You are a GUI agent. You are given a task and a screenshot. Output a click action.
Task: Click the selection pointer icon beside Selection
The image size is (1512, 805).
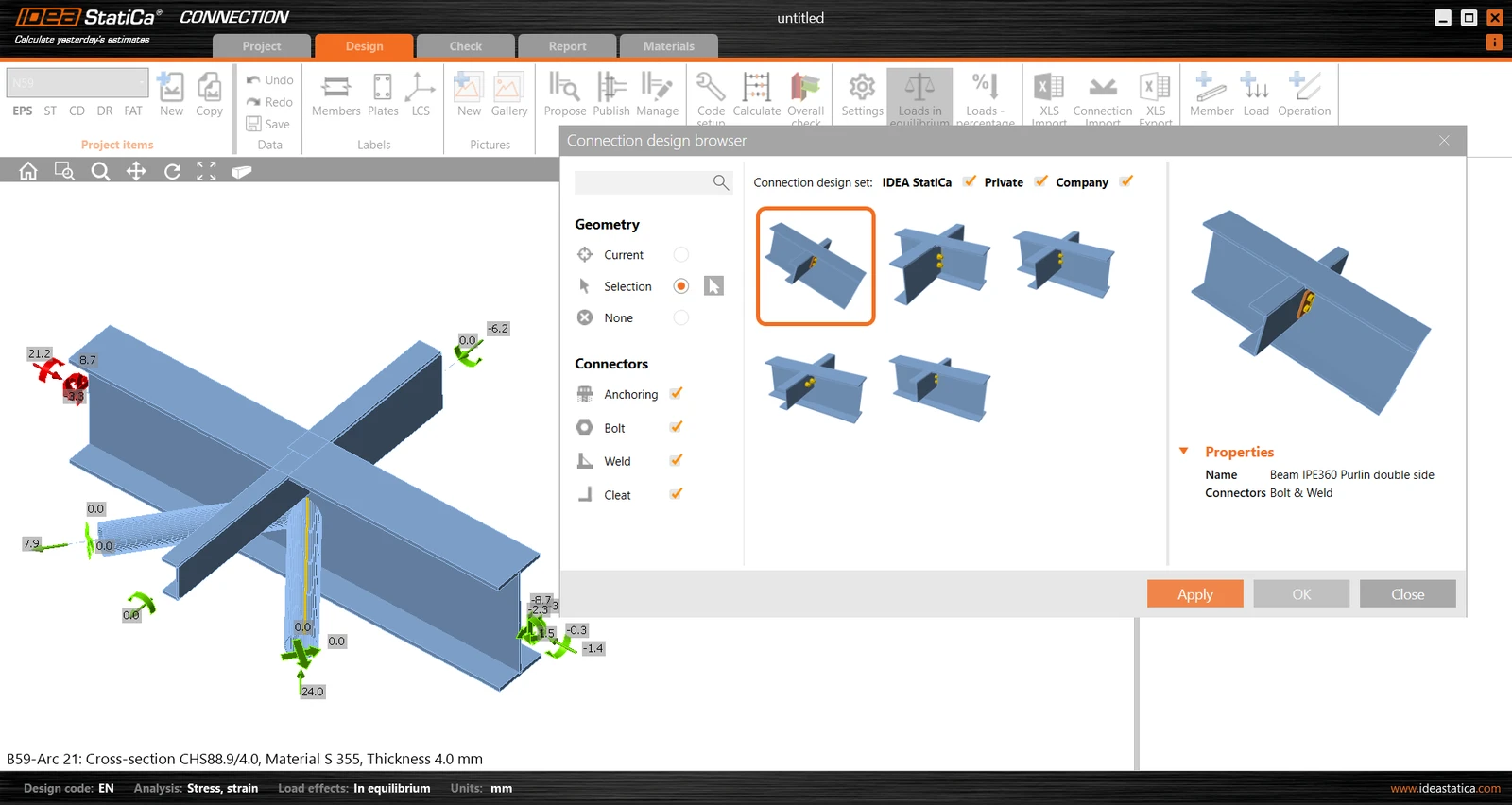pos(713,286)
